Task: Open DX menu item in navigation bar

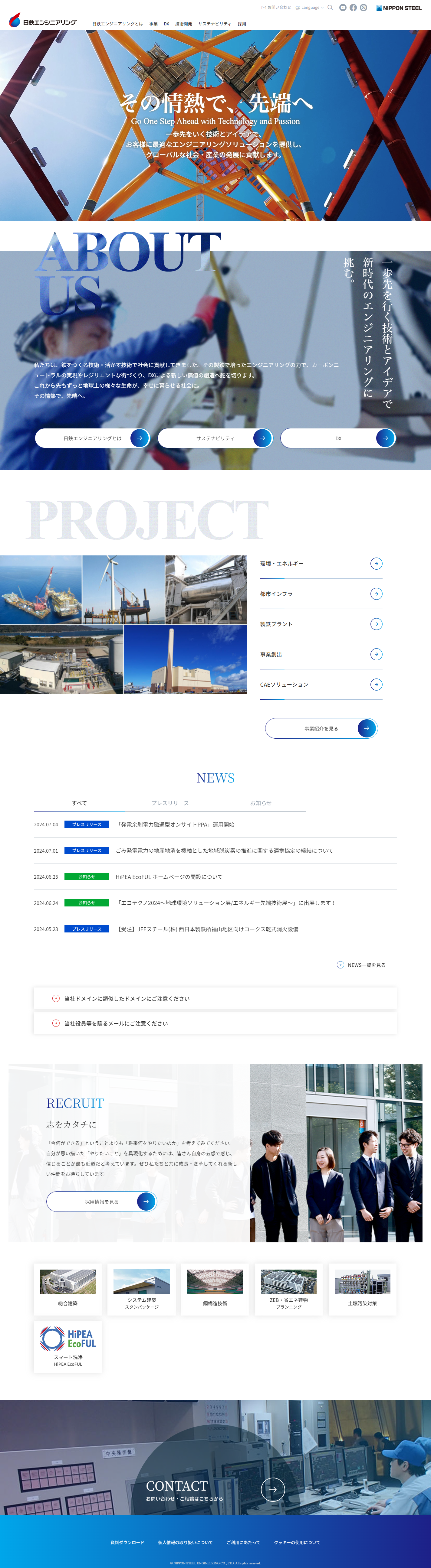Action: (x=166, y=24)
